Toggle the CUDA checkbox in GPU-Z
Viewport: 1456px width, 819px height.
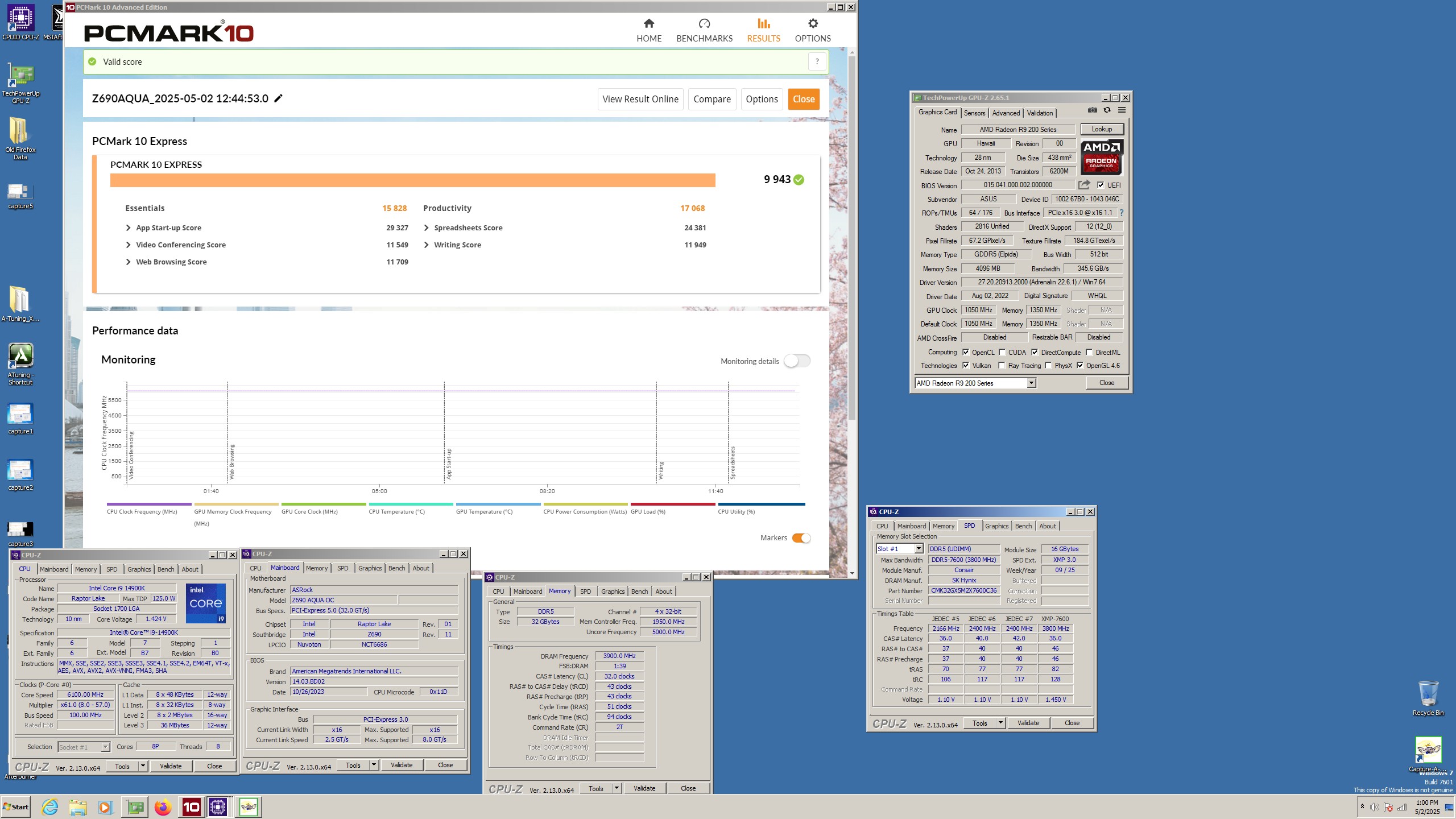[1002, 352]
